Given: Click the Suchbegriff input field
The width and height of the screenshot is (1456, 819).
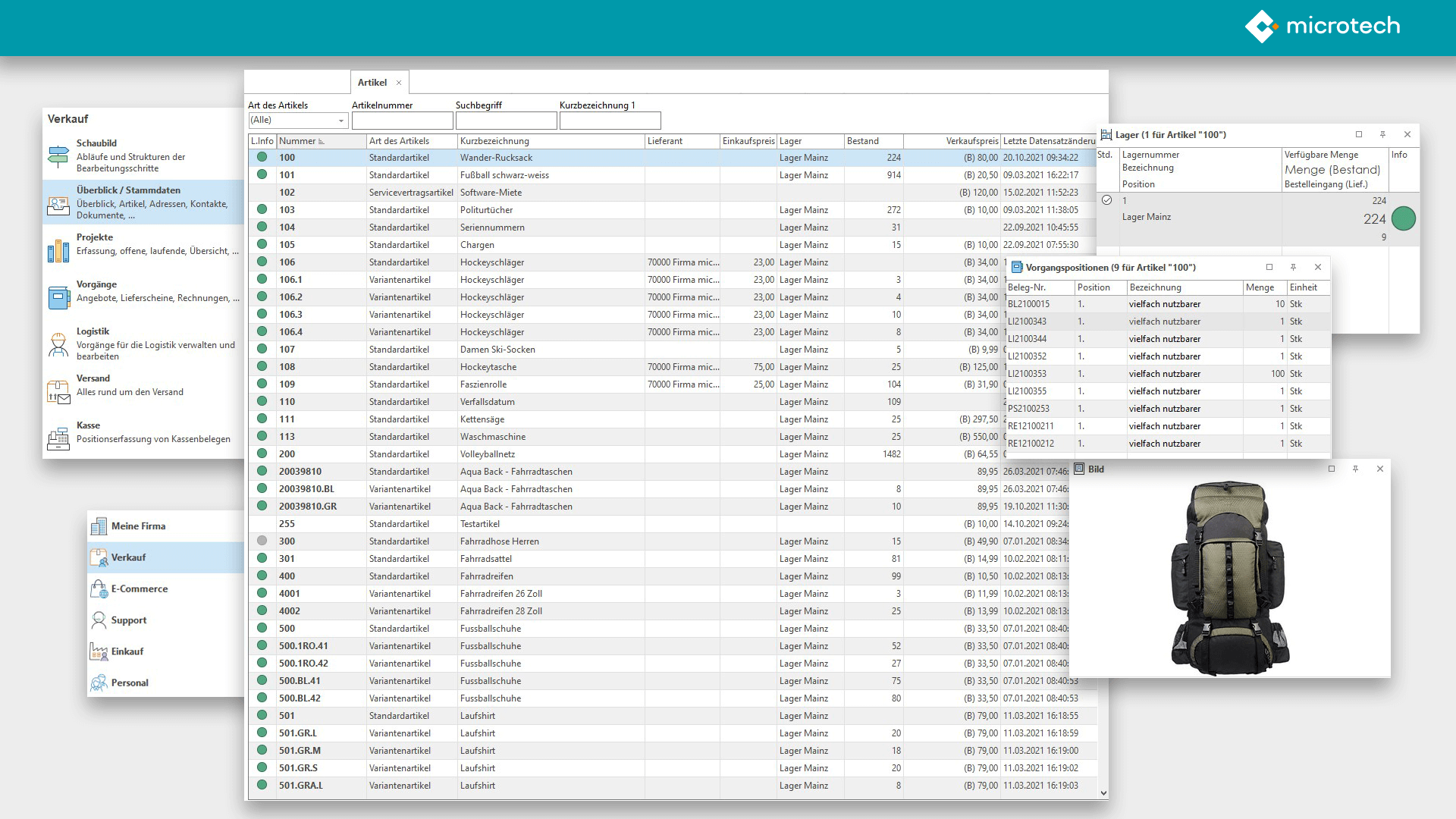Looking at the screenshot, I should click(x=506, y=119).
